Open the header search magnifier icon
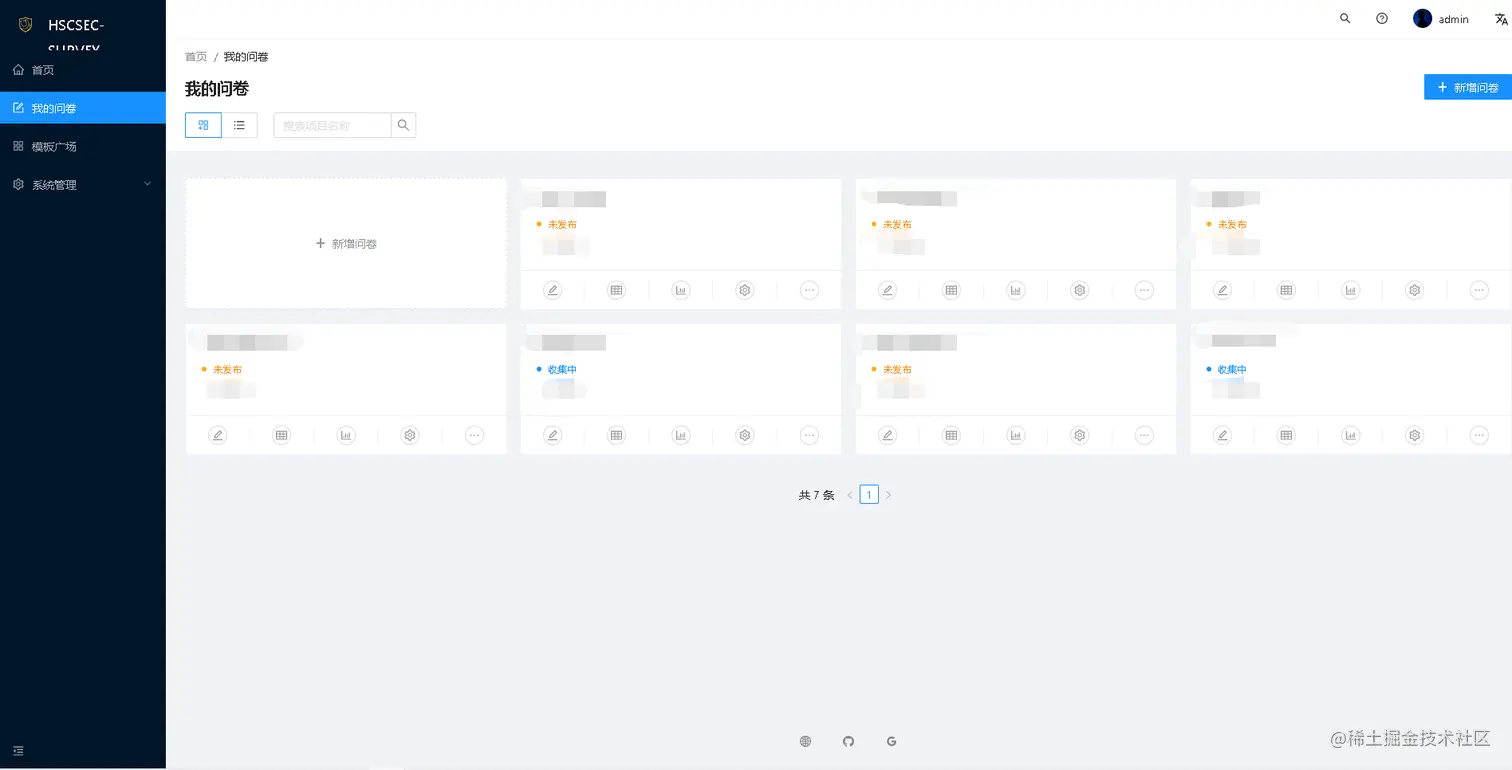Image resolution: width=1512 pixels, height=770 pixels. pyautogui.click(x=1345, y=19)
